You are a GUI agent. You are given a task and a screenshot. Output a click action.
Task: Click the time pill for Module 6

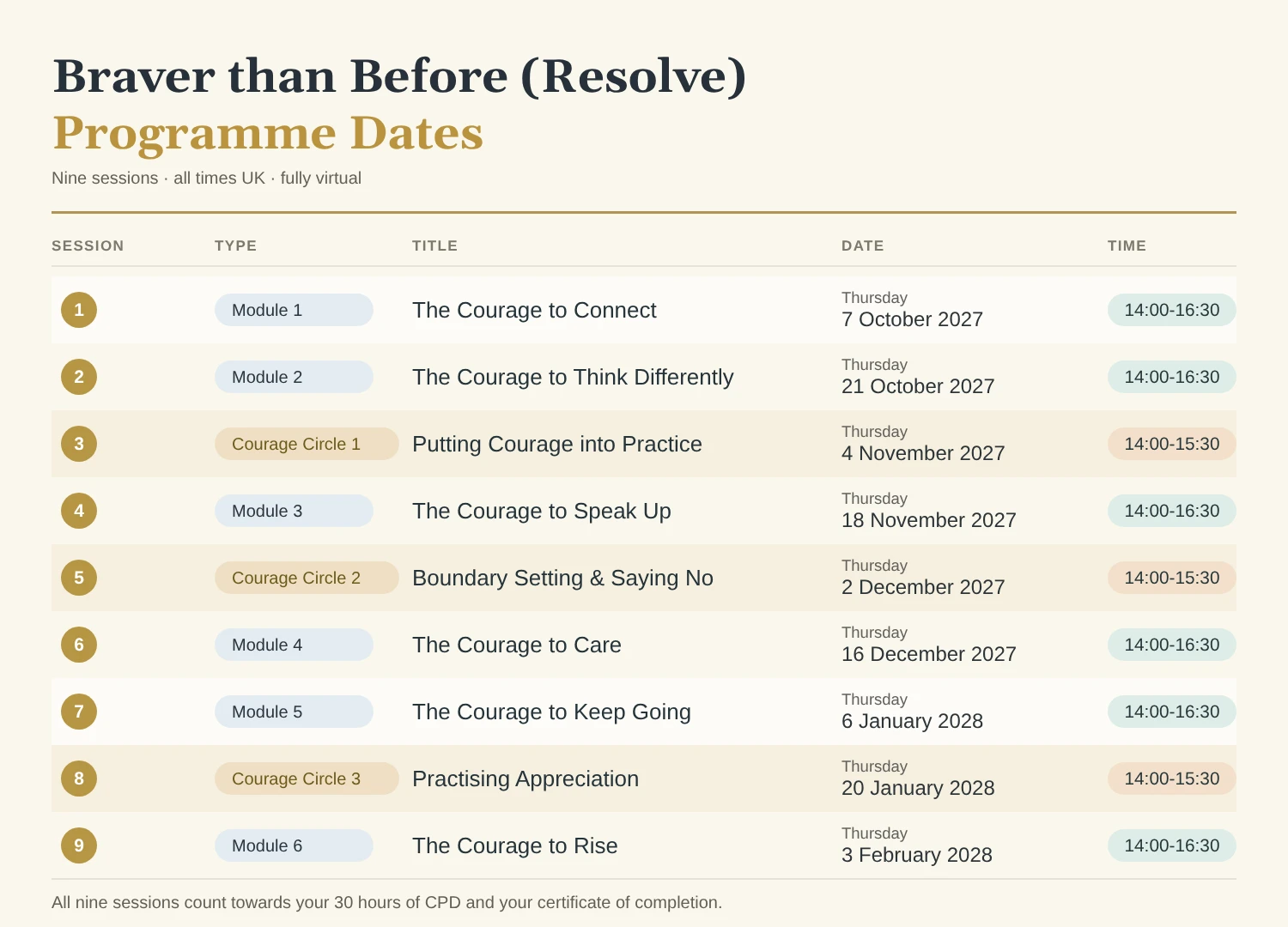pos(1172,845)
